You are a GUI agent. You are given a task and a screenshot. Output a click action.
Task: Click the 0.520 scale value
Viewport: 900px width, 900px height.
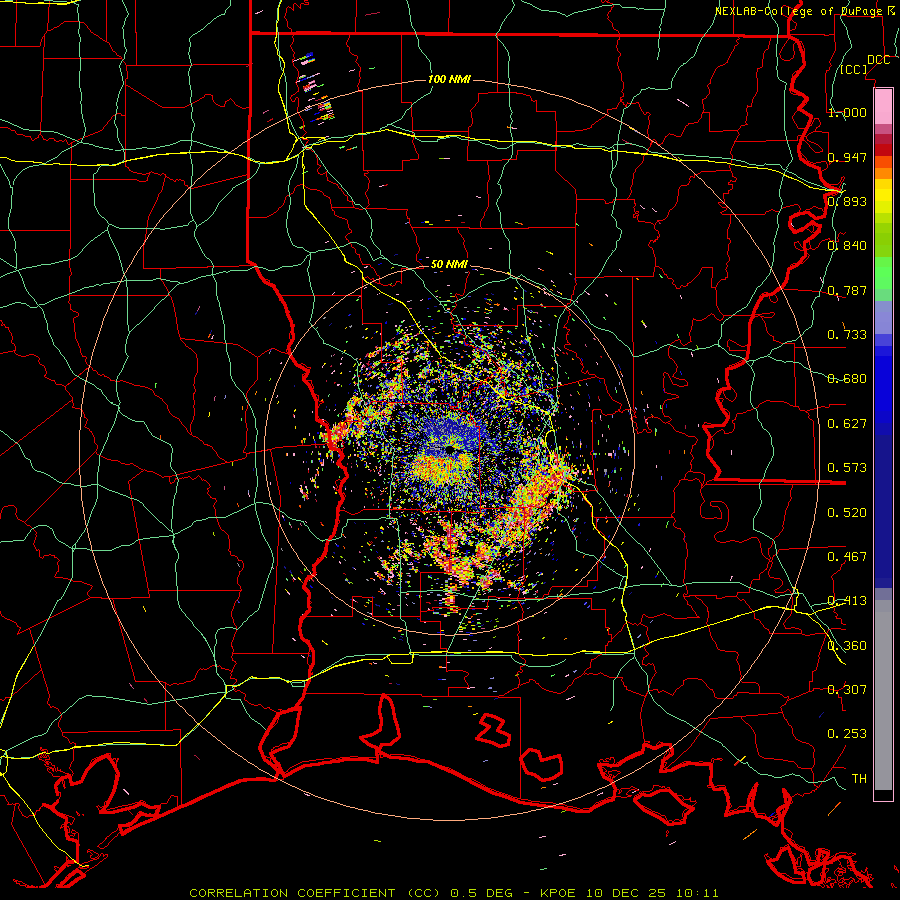[x=847, y=512]
